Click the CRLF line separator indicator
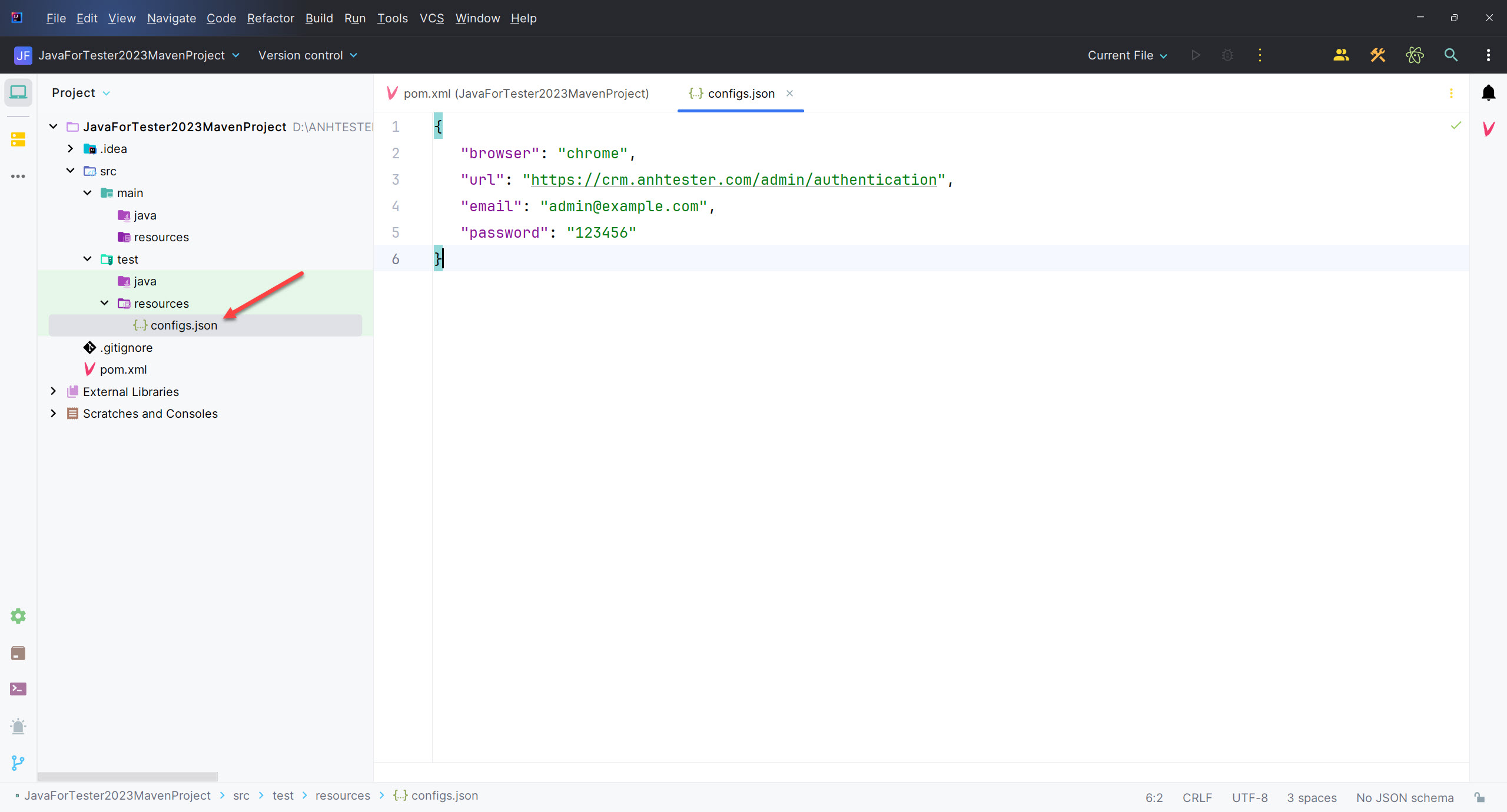 click(1197, 797)
